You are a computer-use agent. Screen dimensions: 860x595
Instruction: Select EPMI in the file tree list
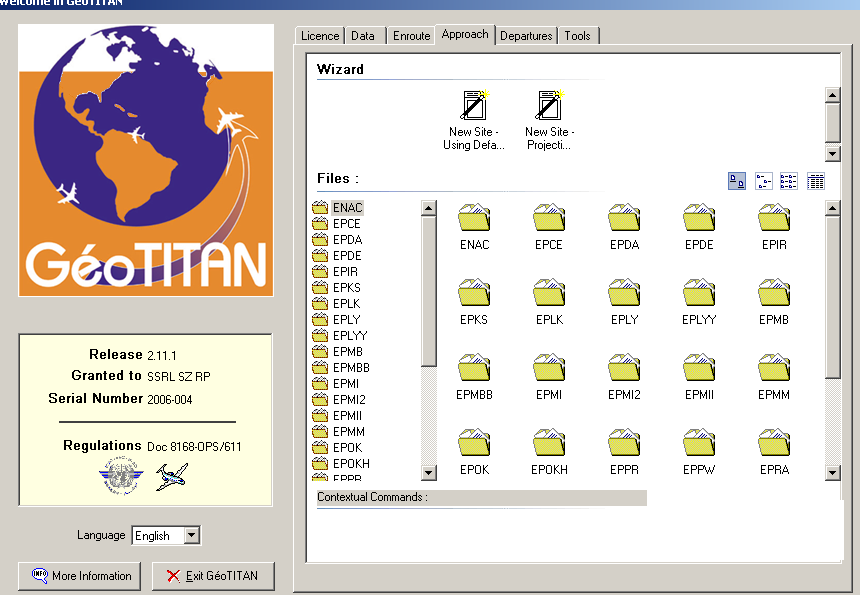[346, 383]
